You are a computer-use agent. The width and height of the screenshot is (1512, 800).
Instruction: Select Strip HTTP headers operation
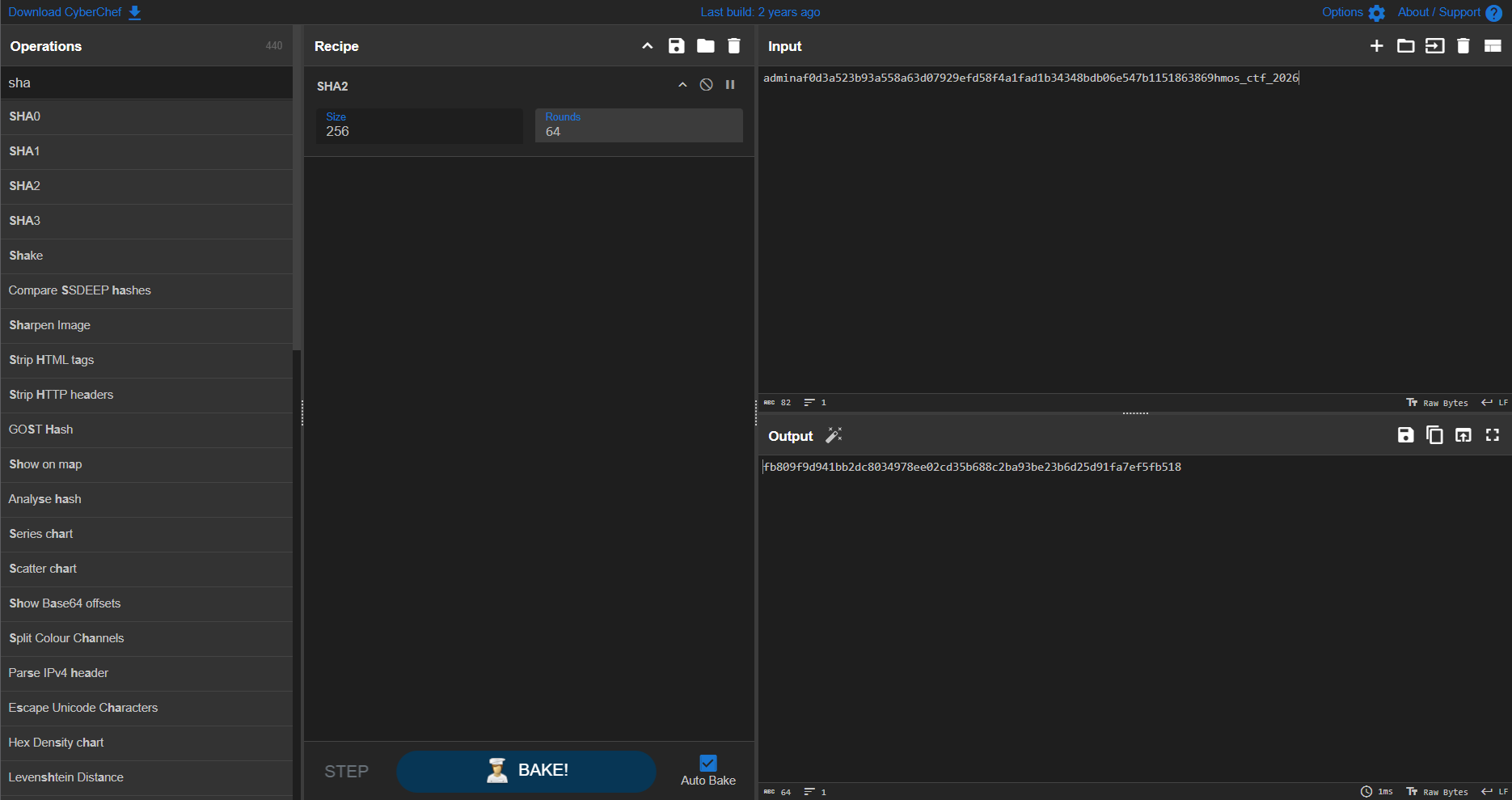(x=146, y=395)
